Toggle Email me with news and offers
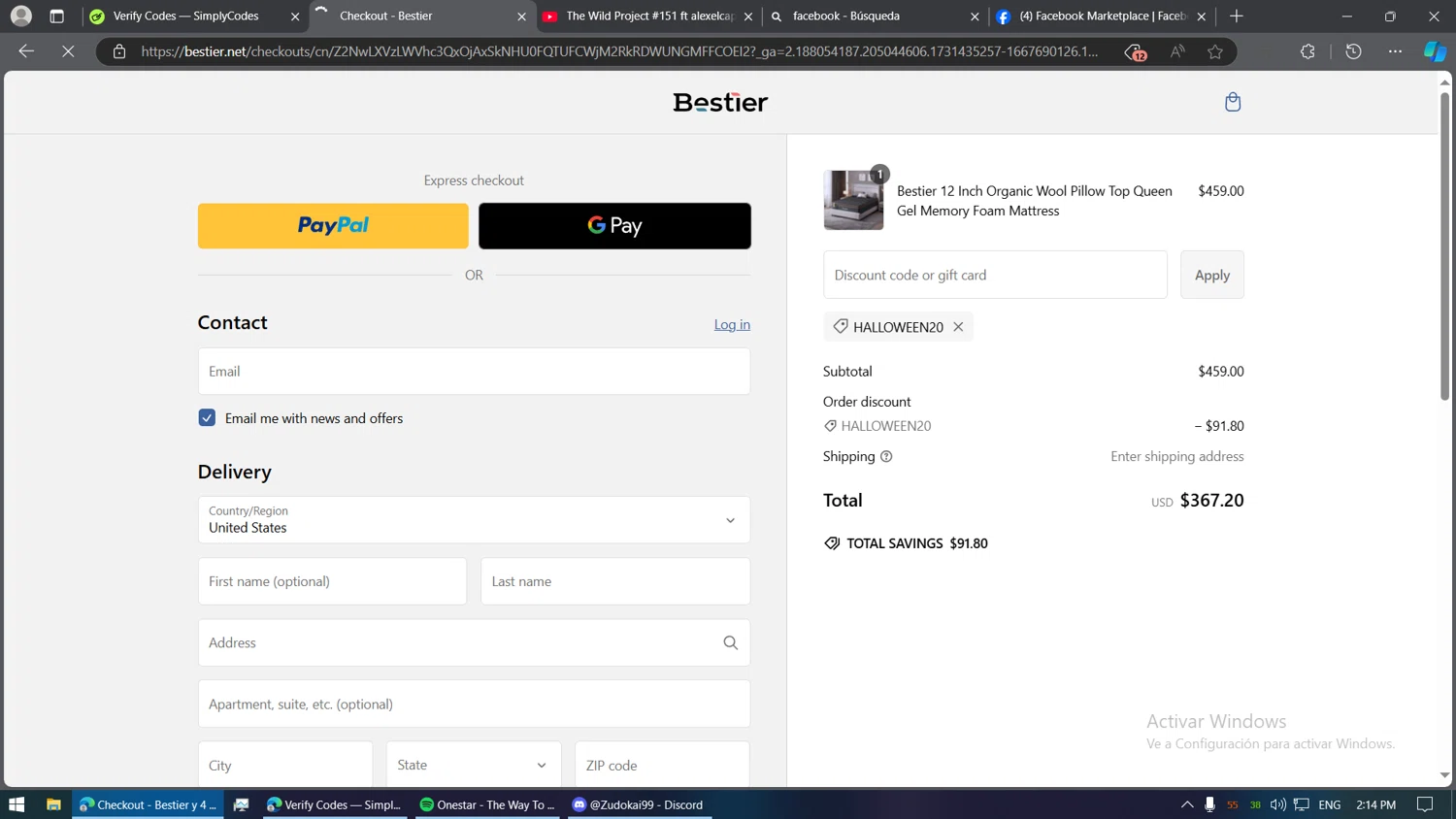1456x819 pixels. 207,418
